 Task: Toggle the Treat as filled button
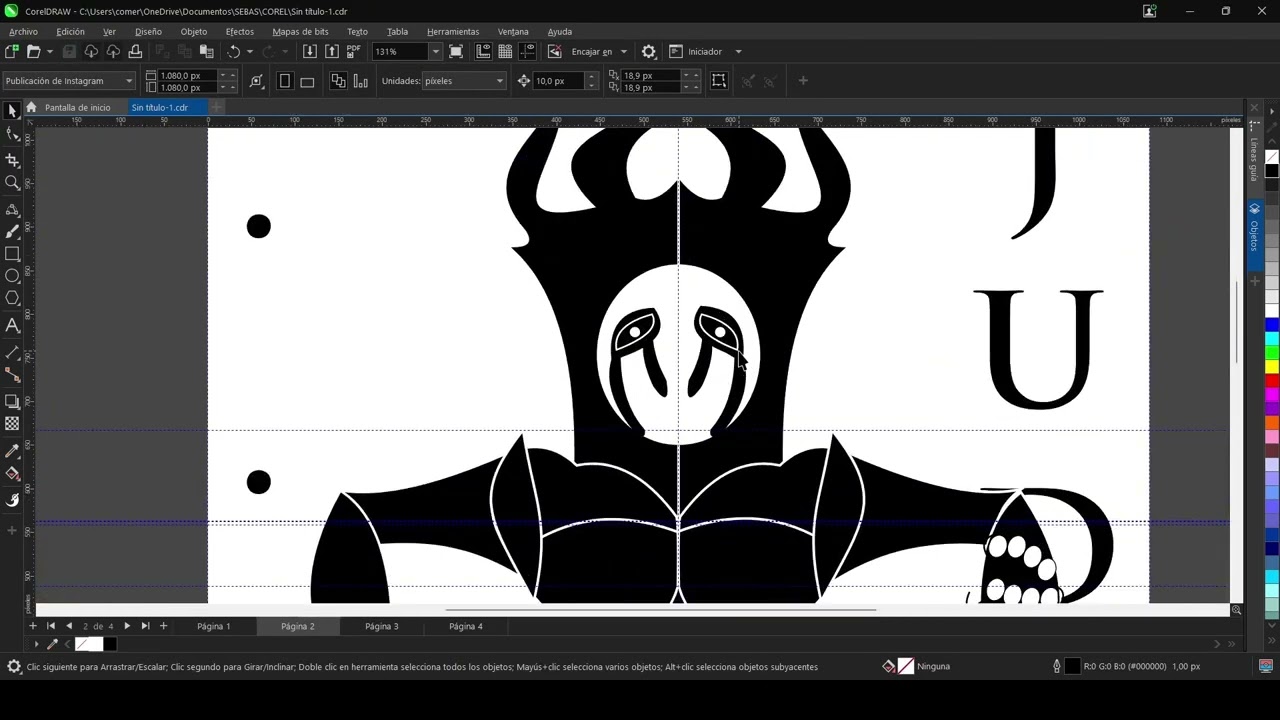pos(719,81)
